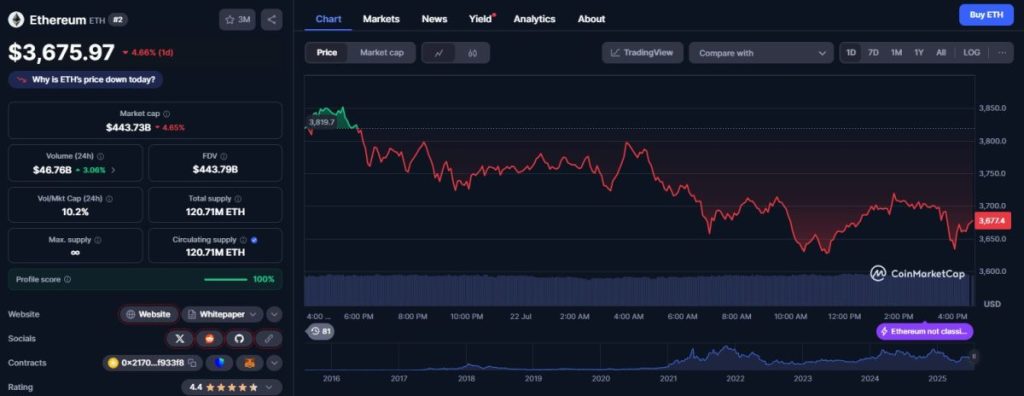Click the FDV value $443.79B

(x=216, y=170)
